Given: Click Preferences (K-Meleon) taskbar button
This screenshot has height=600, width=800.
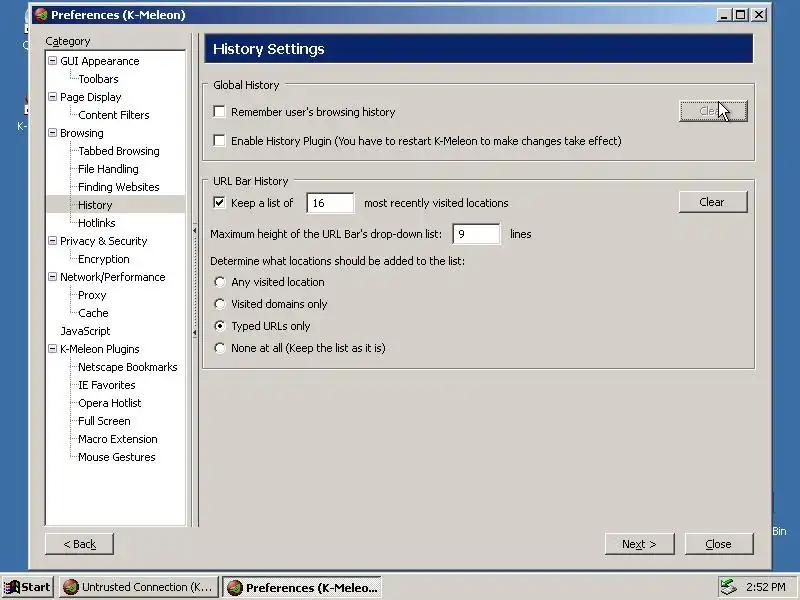Looking at the screenshot, I should tap(302, 587).
